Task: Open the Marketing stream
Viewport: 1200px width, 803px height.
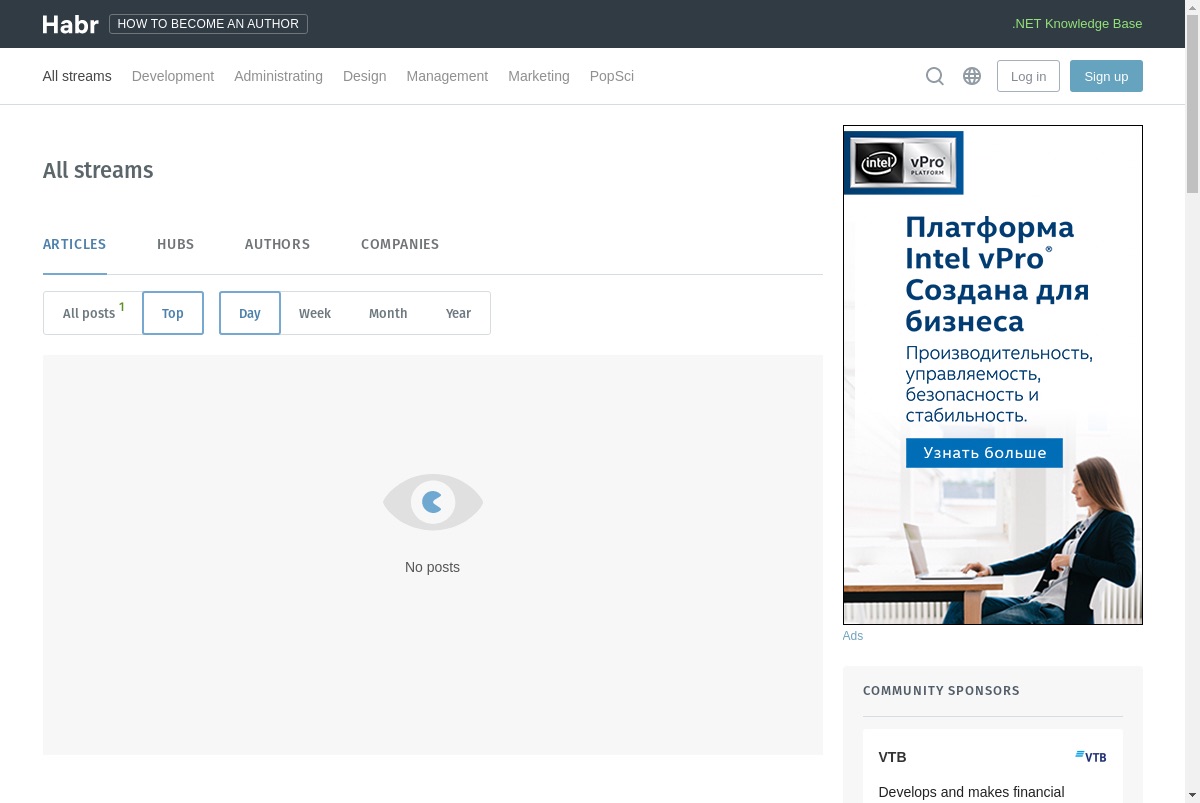Action: [x=539, y=76]
